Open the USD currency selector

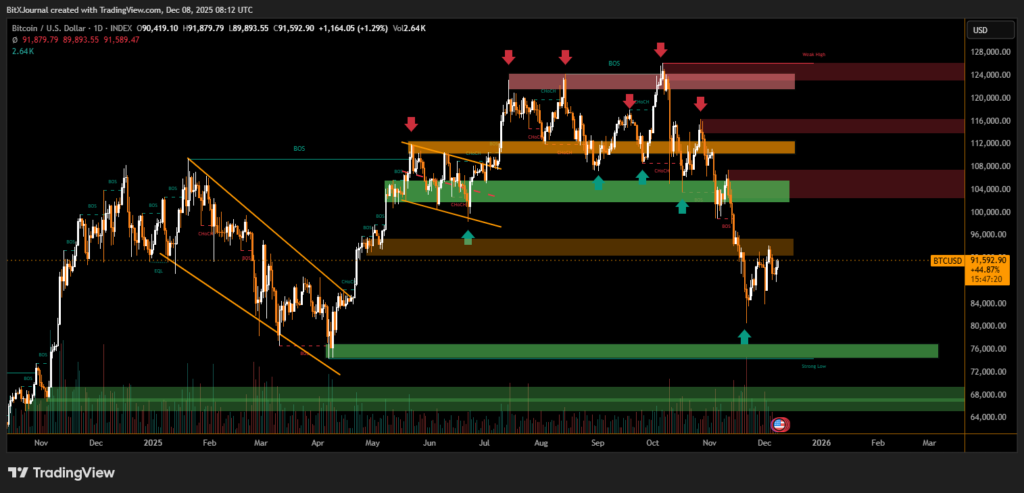[x=979, y=30]
